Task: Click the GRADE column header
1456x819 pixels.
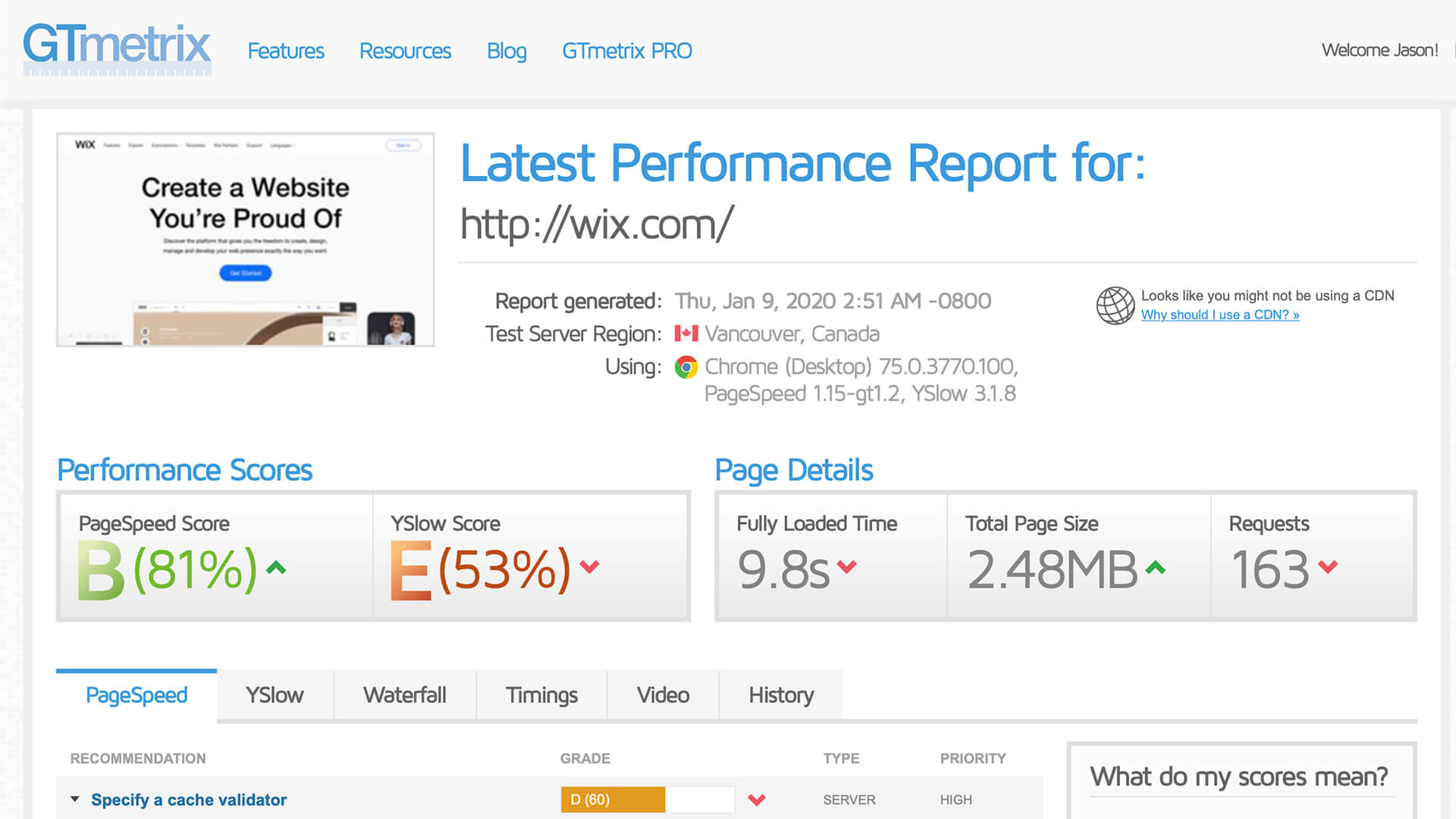Action: (585, 758)
